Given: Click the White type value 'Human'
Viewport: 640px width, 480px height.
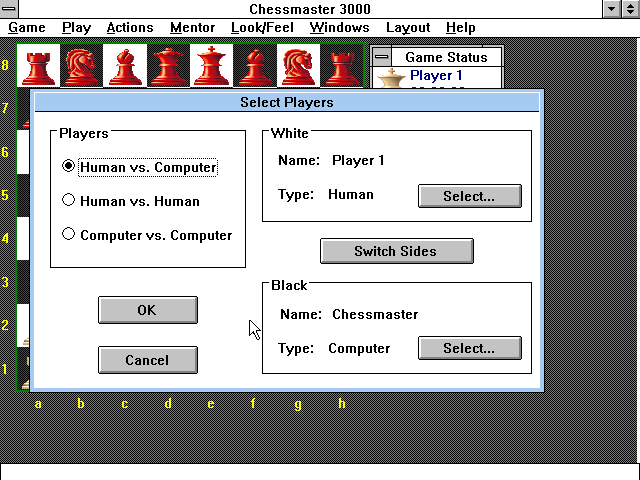Looking at the screenshot, I should click(x=351, y=195).
